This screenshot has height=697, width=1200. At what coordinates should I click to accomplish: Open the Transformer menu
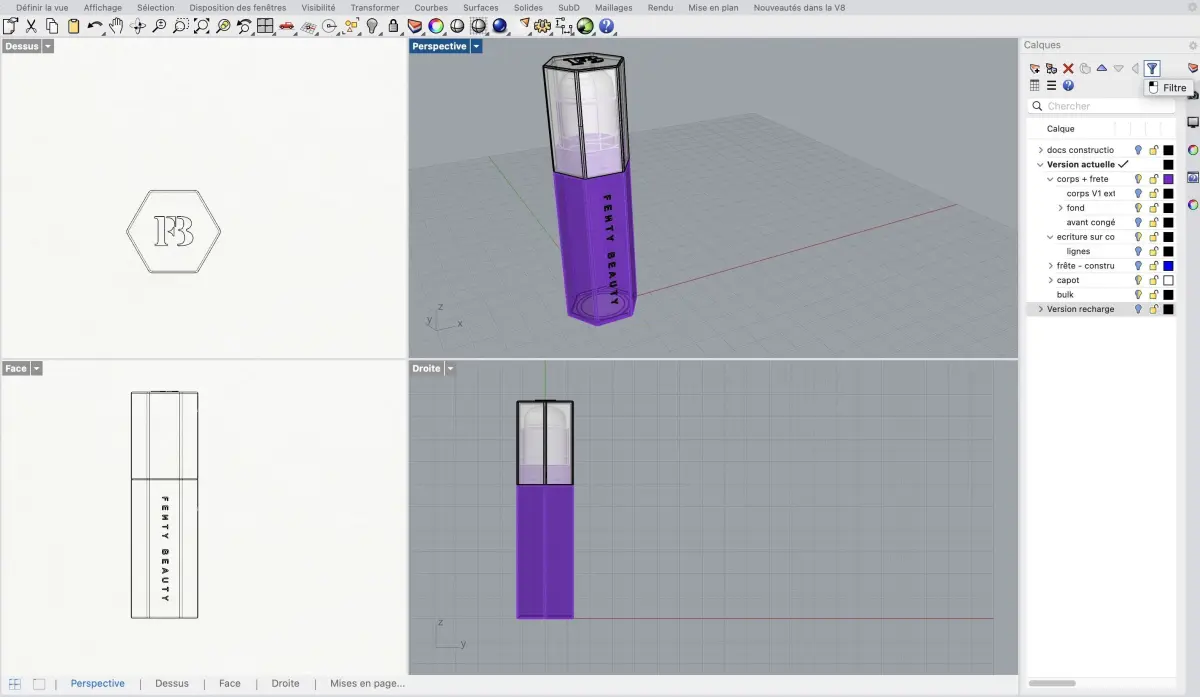point(375,7)
